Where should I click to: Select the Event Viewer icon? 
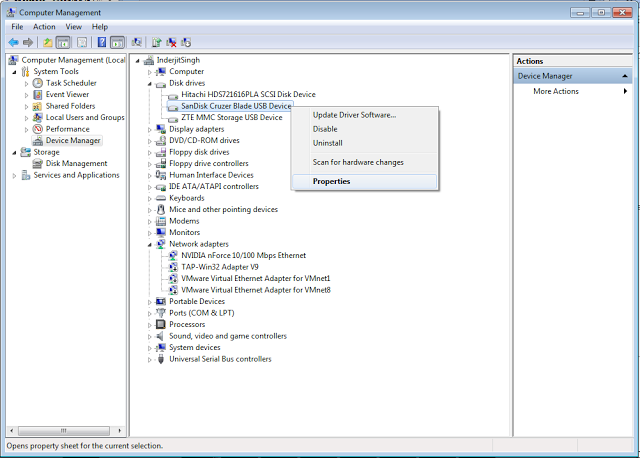point(38,95)
